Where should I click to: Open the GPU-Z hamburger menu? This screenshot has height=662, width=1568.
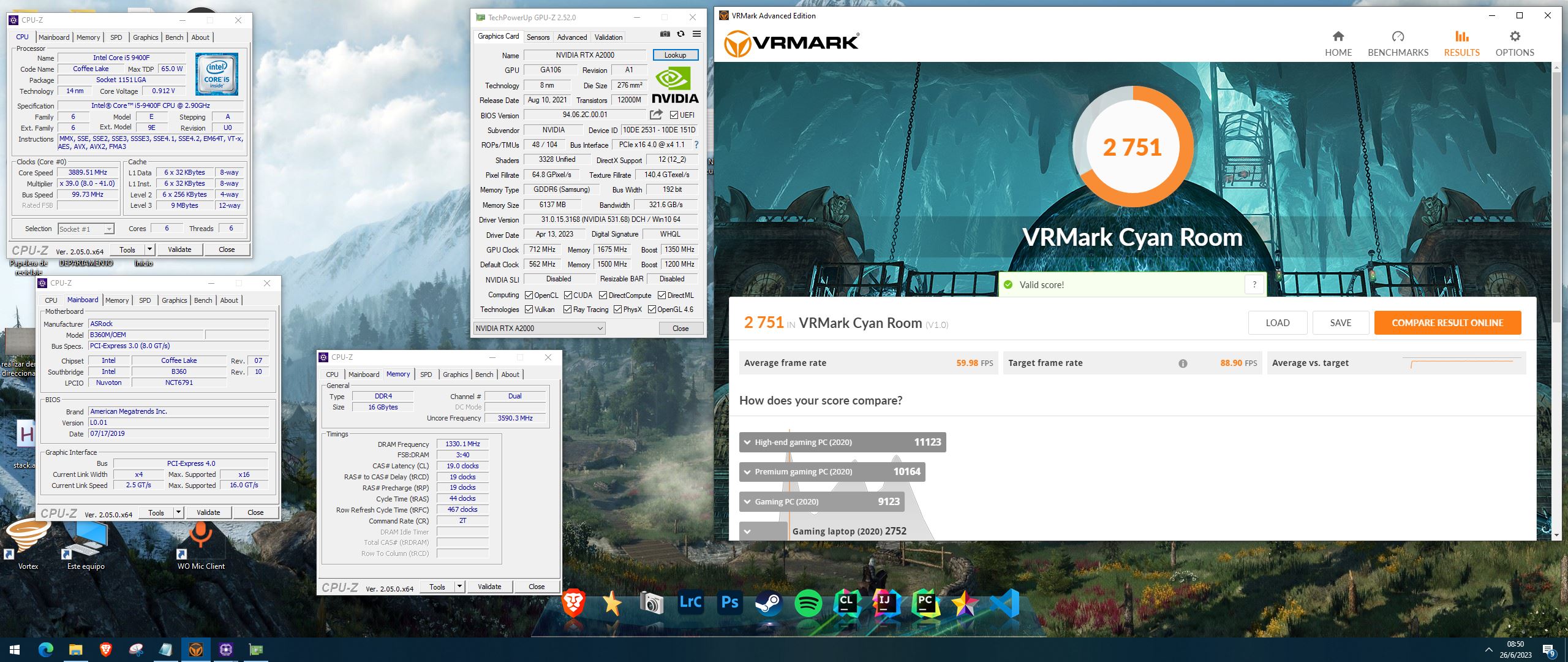tap(696, 34)
